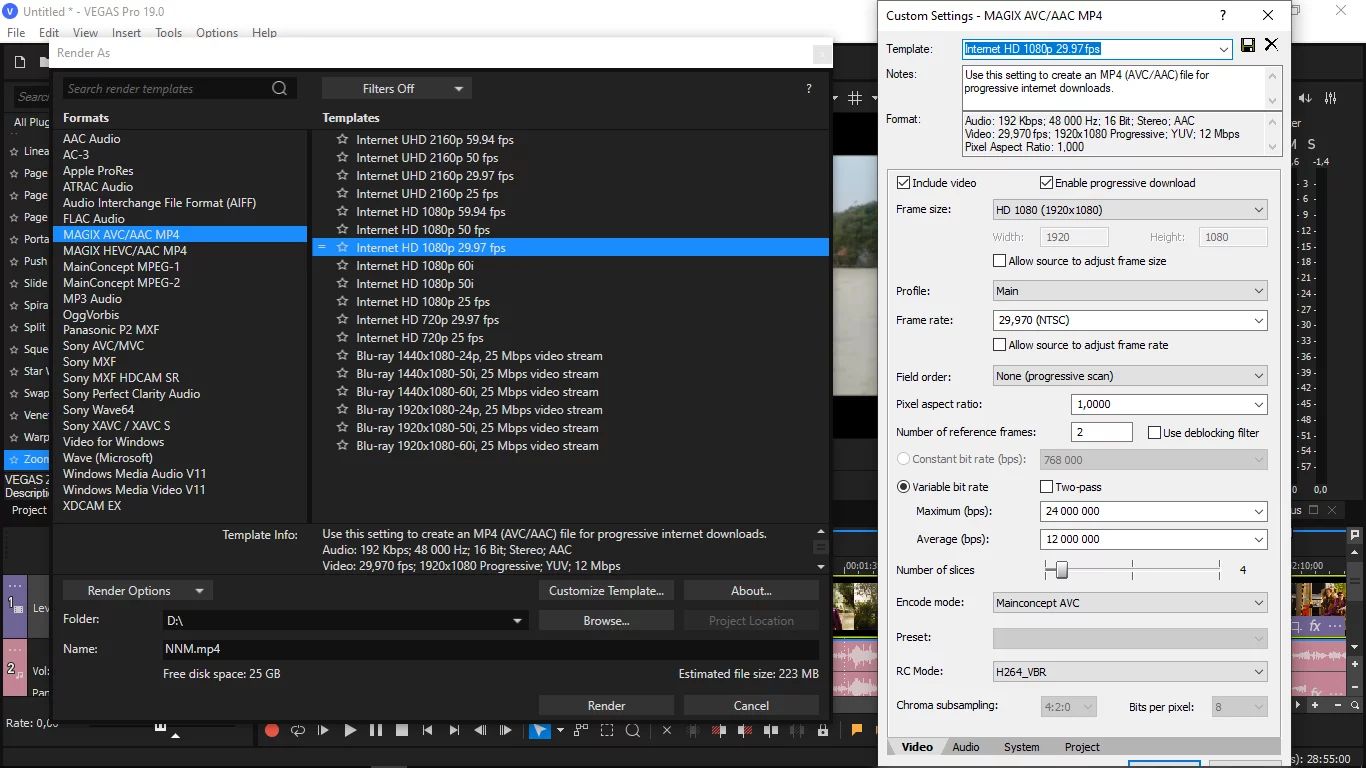Adjust the Number of slices slider
Image resolution: width=1366 pixels, height=768 pixels.
pos(1062,570)
